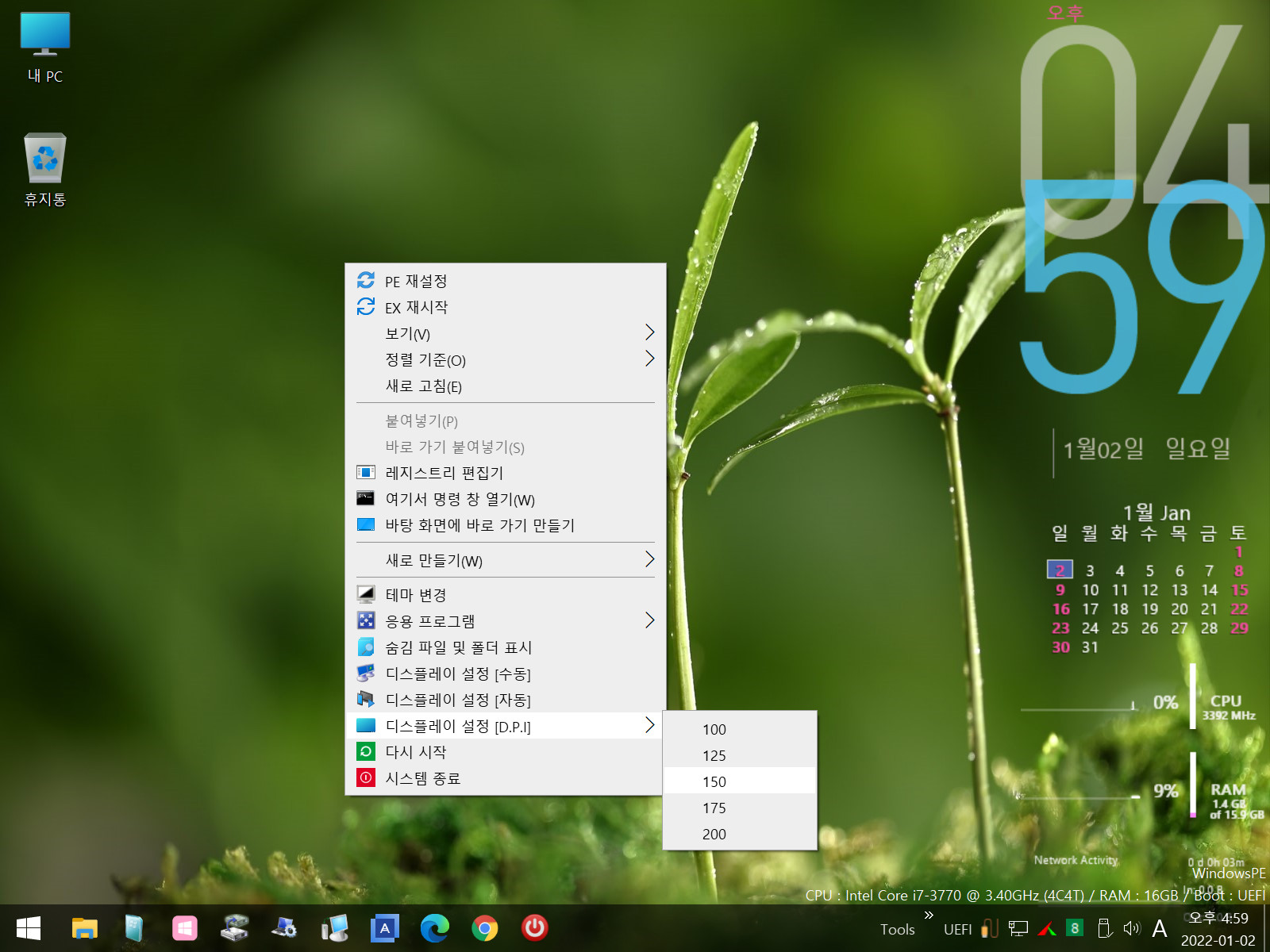The height and width of the screenshot is (952, 1270).
Task: Select DPI value 200
Action: (x=739, y=834)
